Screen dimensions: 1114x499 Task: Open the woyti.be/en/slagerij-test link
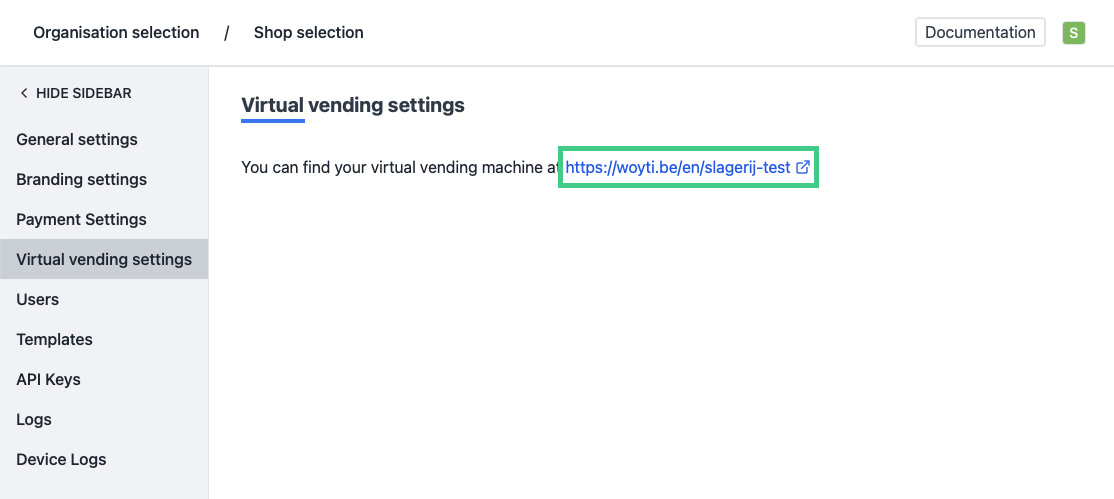(x=677, y=168)
